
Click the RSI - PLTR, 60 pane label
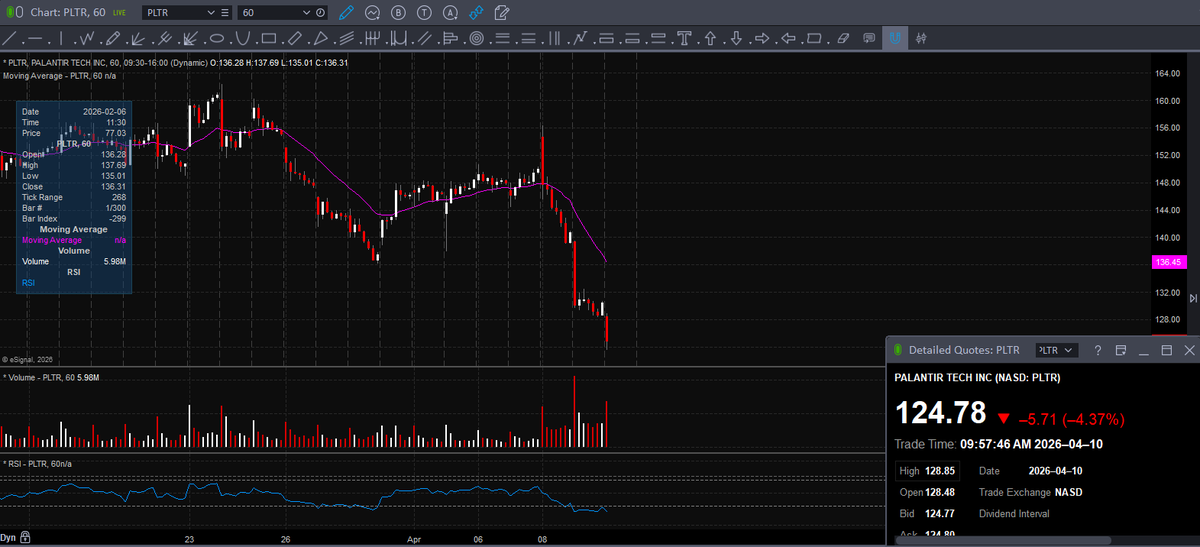point(38,463)
